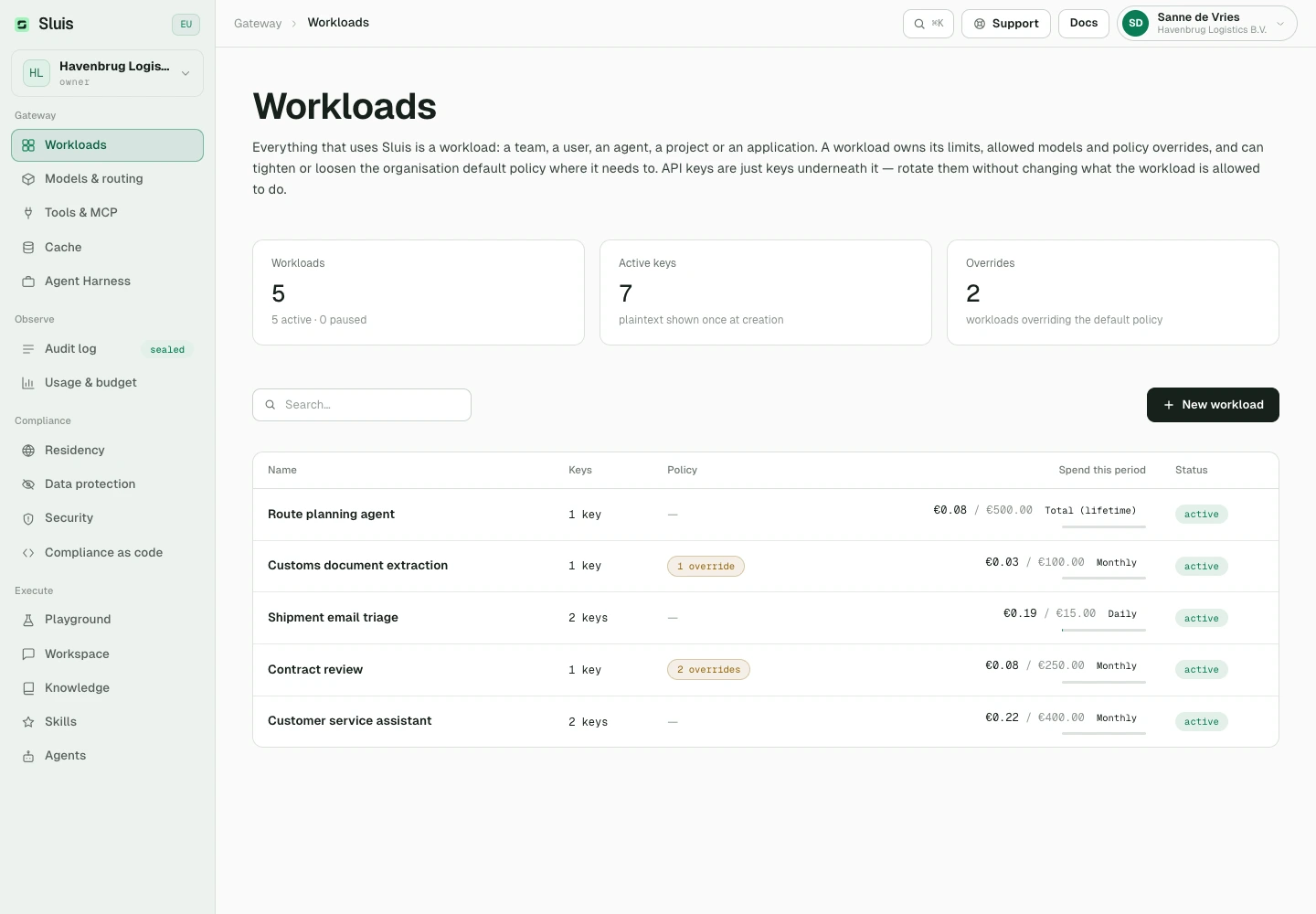Screen dimensions: 1316x914
Task: Click the 2 keys cell for Shipment email triage
Action: 588,618
